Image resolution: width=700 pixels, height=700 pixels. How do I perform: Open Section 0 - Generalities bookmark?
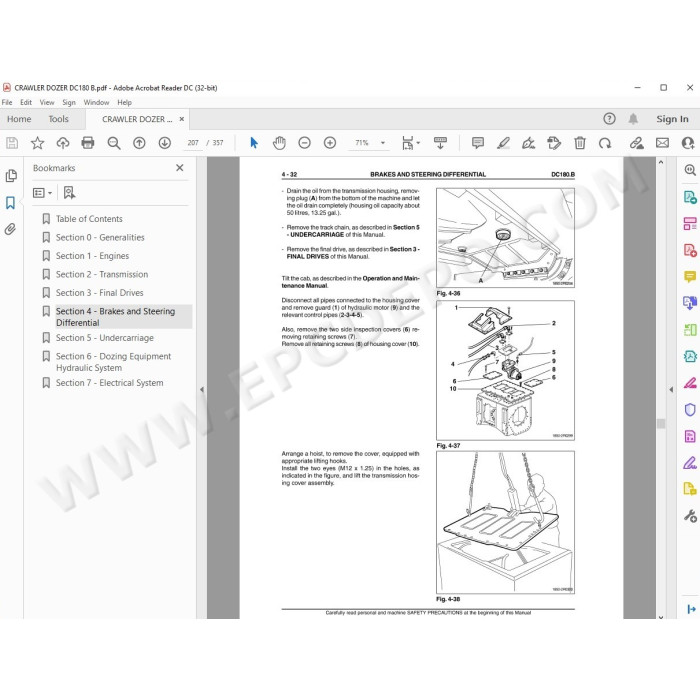pos(100,238)
